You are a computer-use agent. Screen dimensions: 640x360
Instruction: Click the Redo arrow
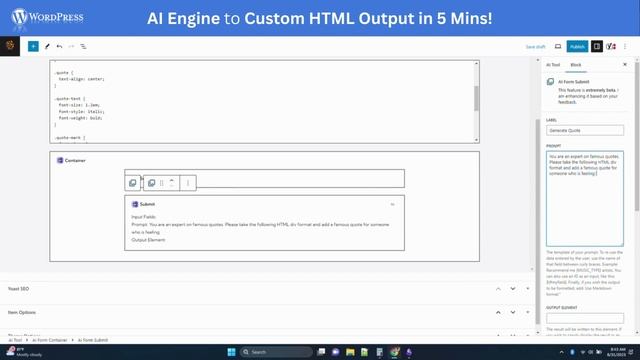pyautogui.click(x=71, y=47)
